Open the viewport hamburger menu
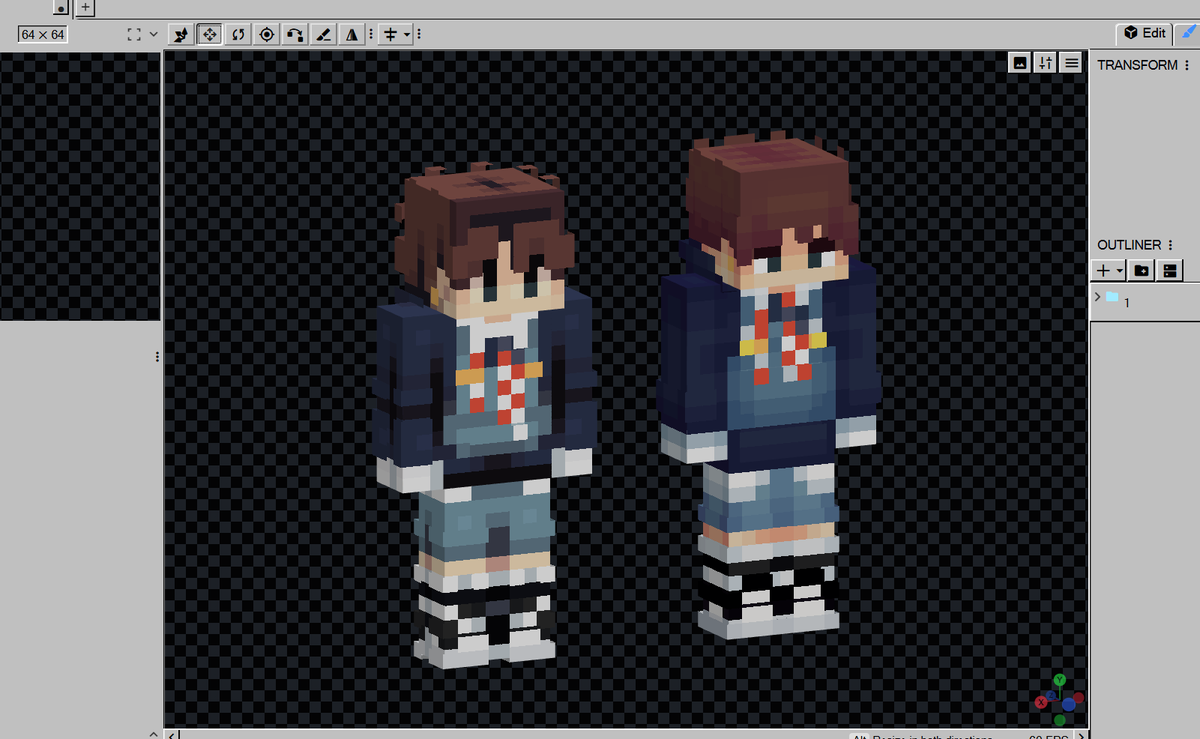Screen dimensions: 1200x739 (1072, 63)
